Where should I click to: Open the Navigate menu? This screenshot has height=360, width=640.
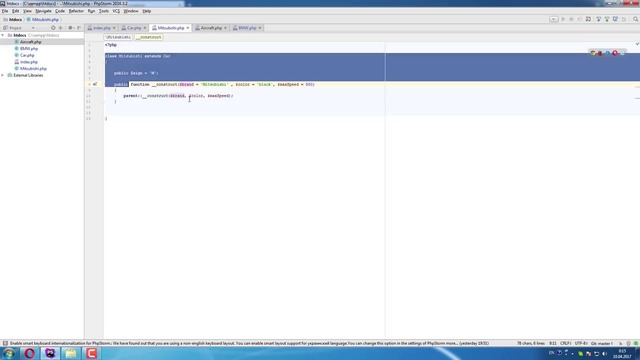coord(43,11)
